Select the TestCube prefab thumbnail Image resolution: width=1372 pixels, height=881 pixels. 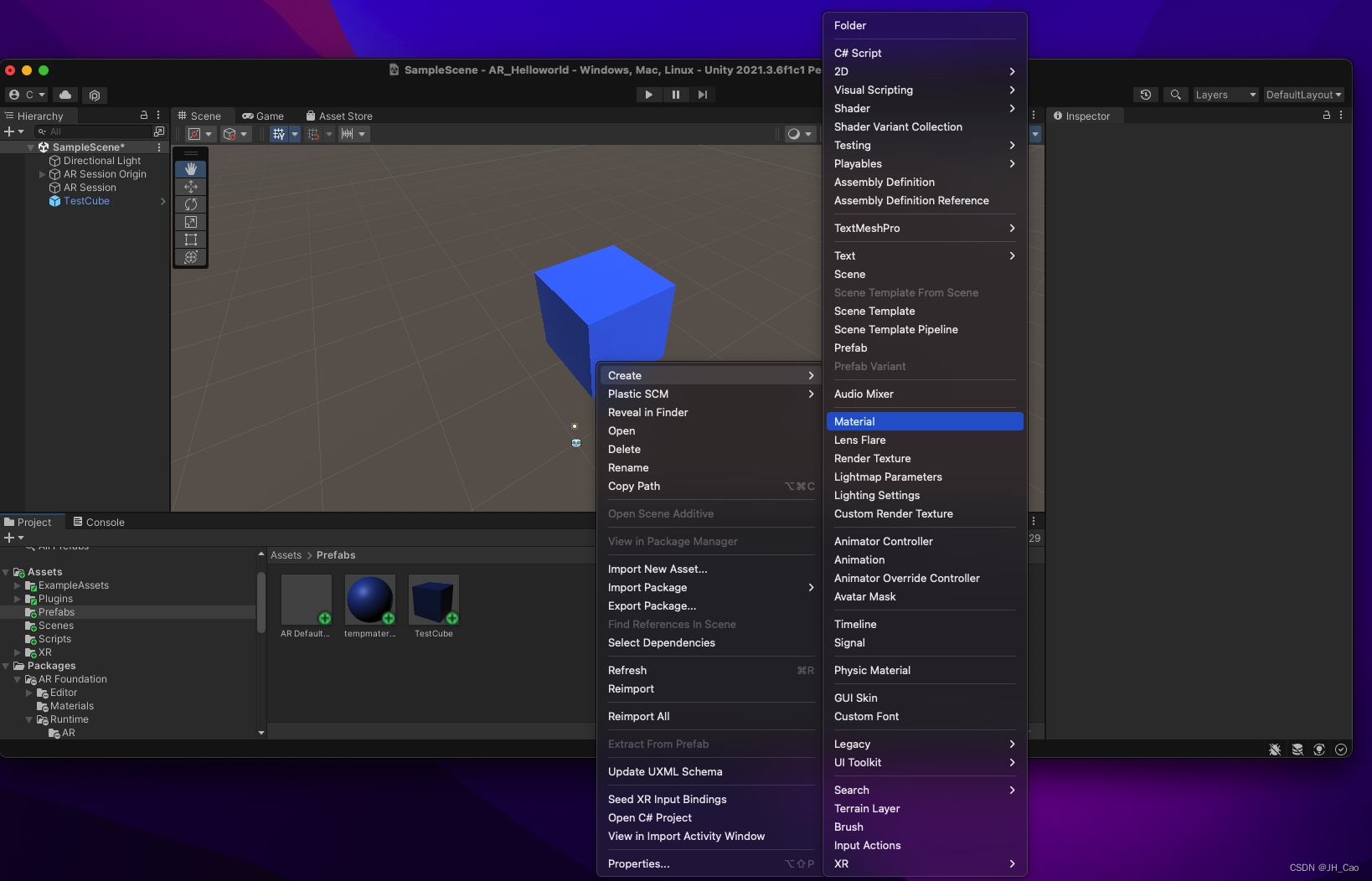tap(434, 600)
